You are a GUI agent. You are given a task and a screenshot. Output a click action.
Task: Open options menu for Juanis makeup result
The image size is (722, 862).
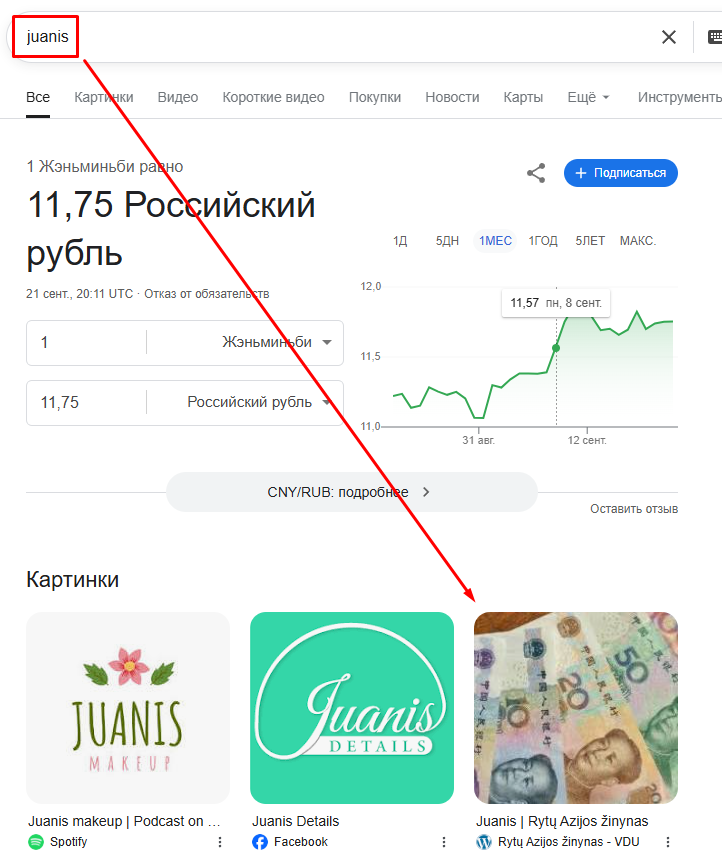point(220,842)
